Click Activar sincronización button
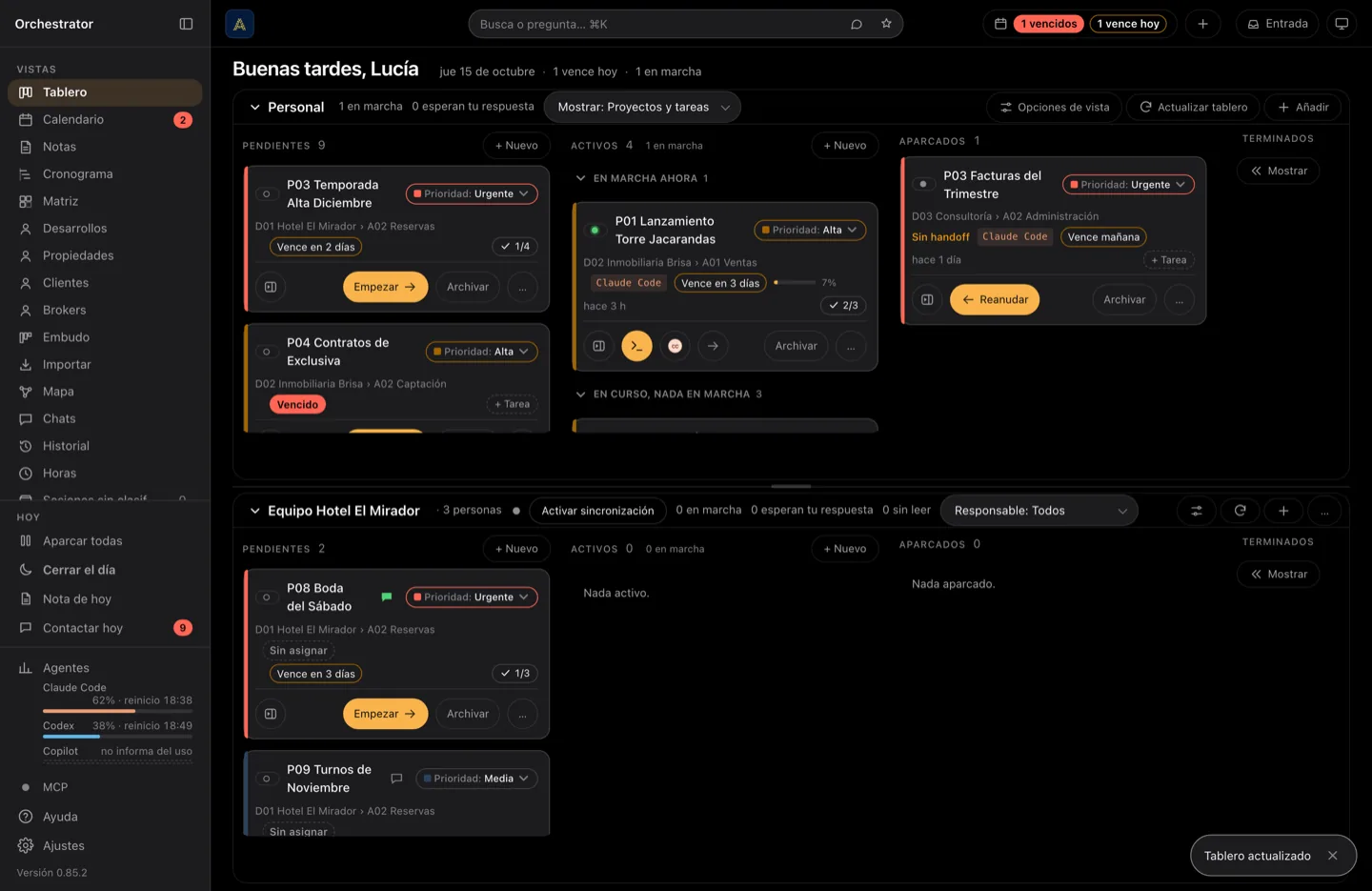 pyautogui.click(x=597, y=511)
